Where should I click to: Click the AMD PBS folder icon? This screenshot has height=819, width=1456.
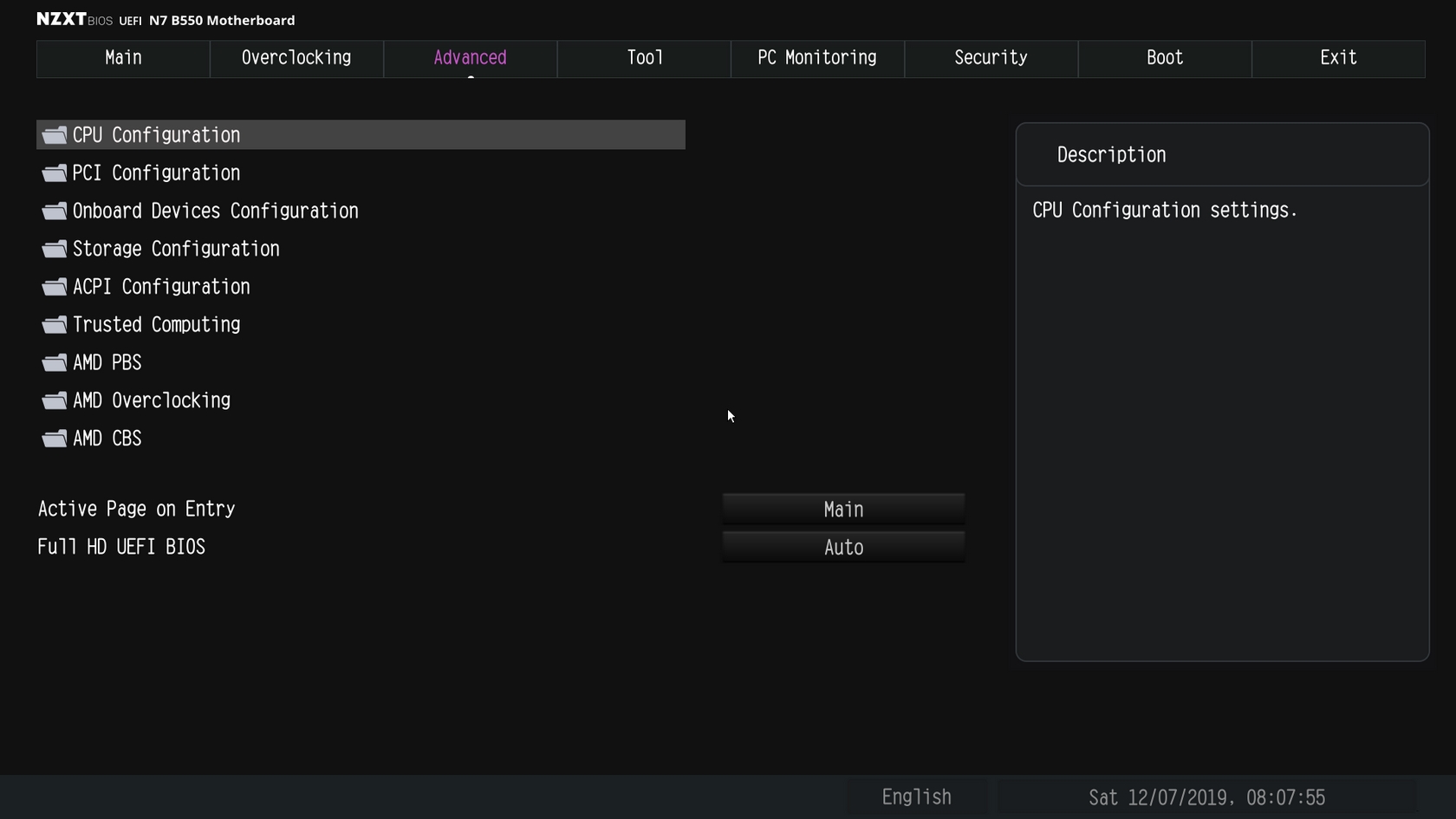tap(55, 362)
